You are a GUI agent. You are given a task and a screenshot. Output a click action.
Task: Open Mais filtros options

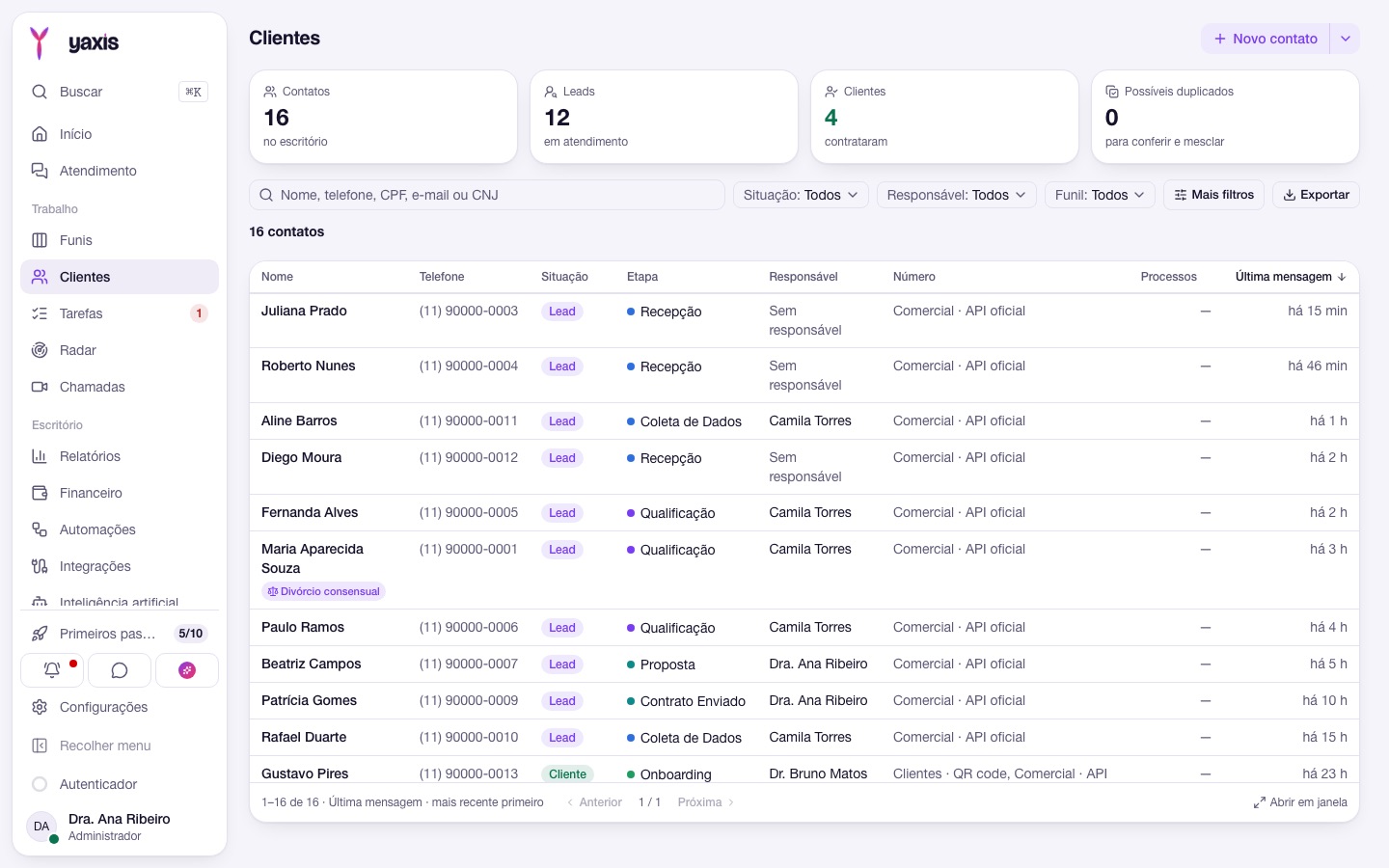click(x=1213, y=195)
